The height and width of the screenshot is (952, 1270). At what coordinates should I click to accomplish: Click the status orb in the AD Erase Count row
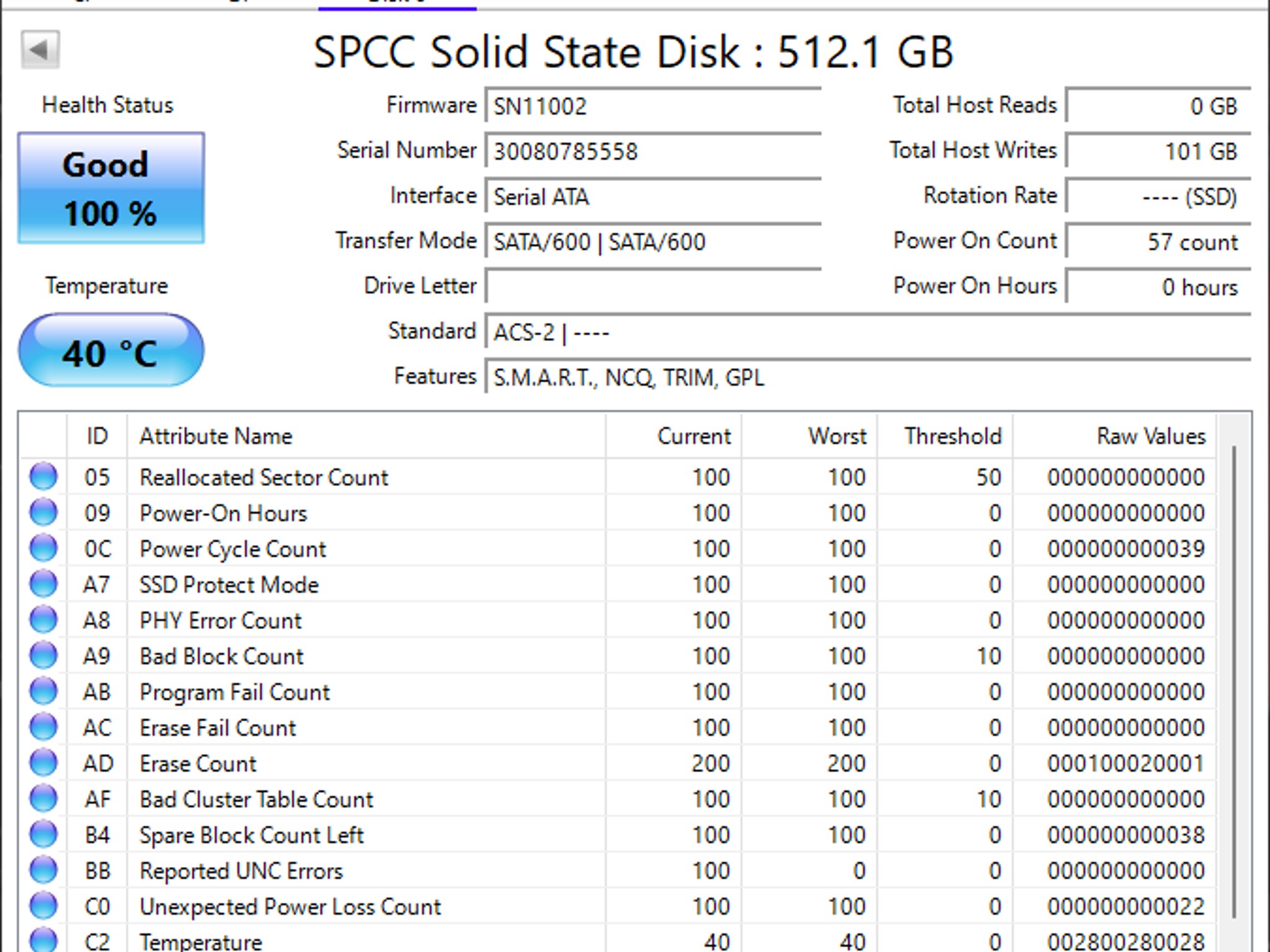click(43, 763)
